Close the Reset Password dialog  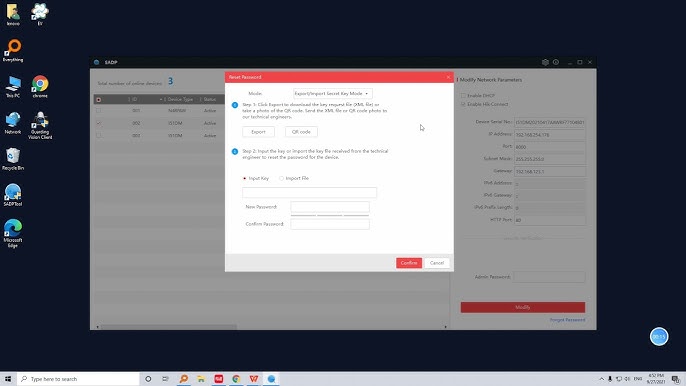coord(448,77)
